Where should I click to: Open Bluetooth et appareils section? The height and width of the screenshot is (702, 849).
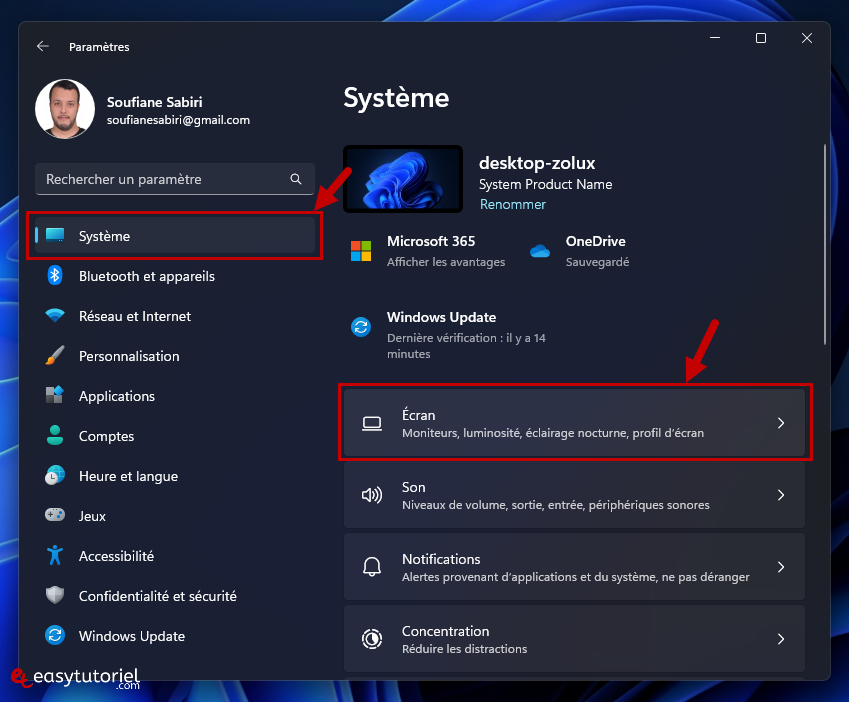[175, 276]
